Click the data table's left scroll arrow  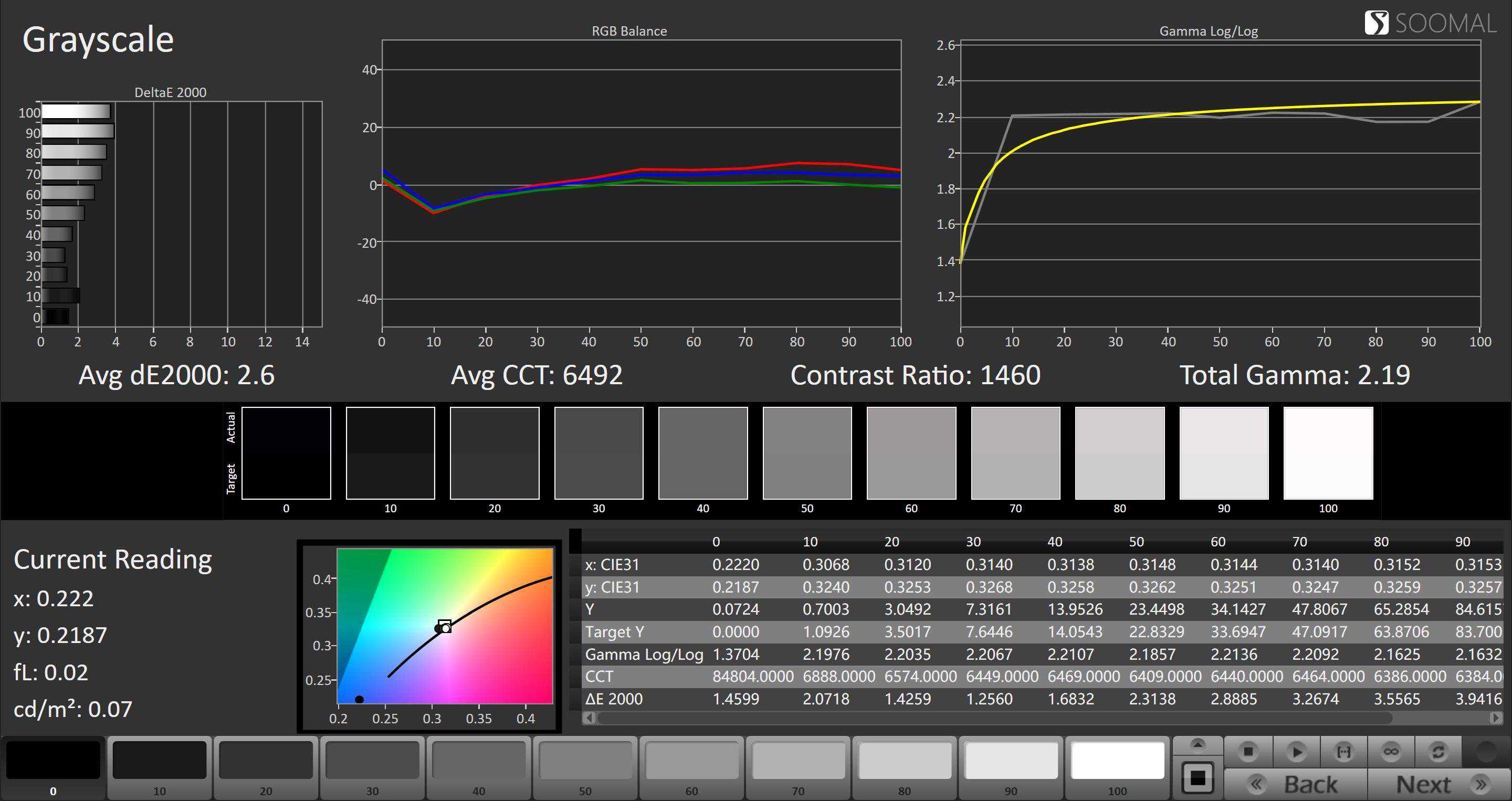[589, 718]
